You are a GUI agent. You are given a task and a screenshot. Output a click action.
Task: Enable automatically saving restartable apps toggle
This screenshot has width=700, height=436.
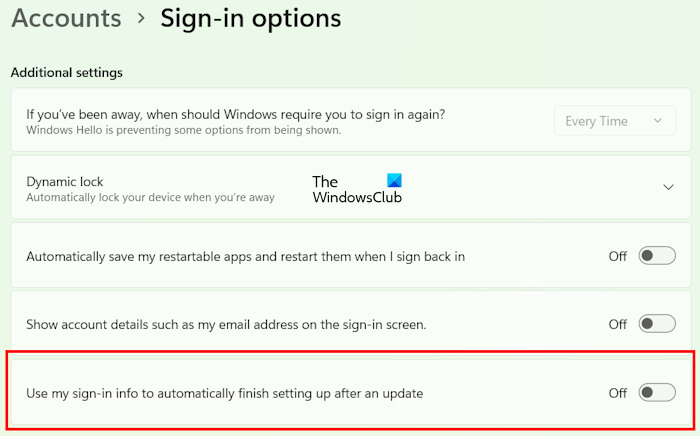[658, 256]
